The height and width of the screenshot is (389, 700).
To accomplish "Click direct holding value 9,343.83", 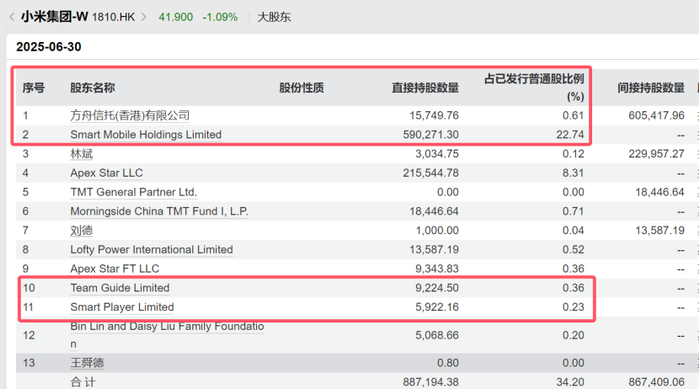I will click(437, 268).
